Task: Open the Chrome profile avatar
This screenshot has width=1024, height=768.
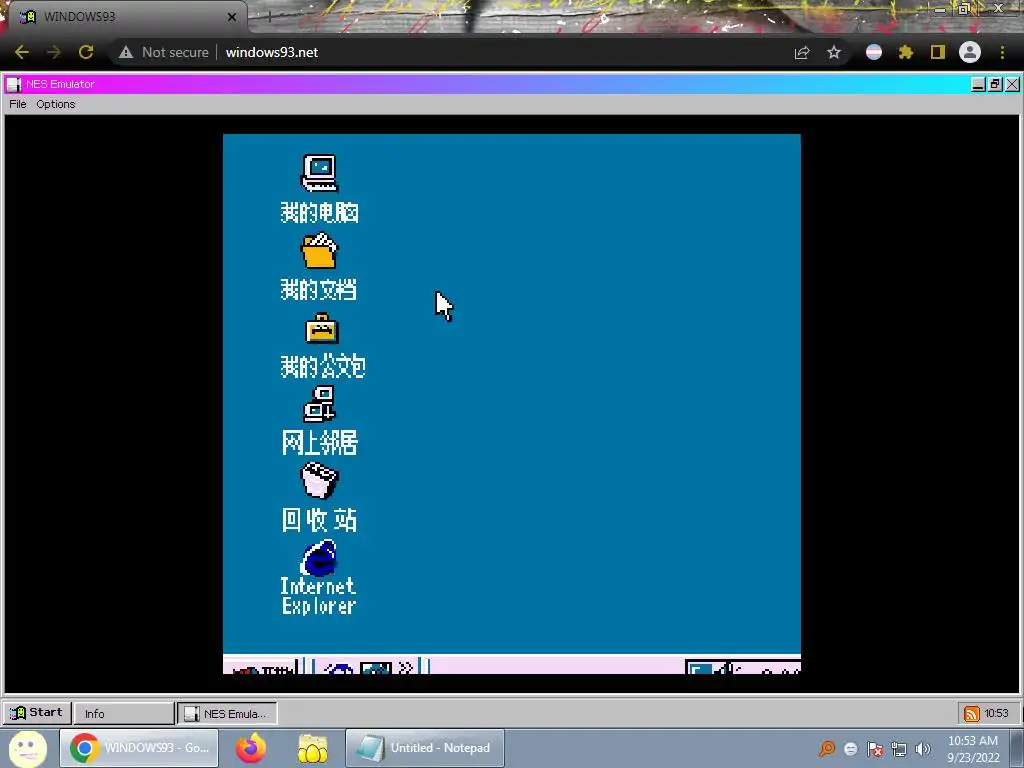Action: pyautogui.click(x=970, y=52)
